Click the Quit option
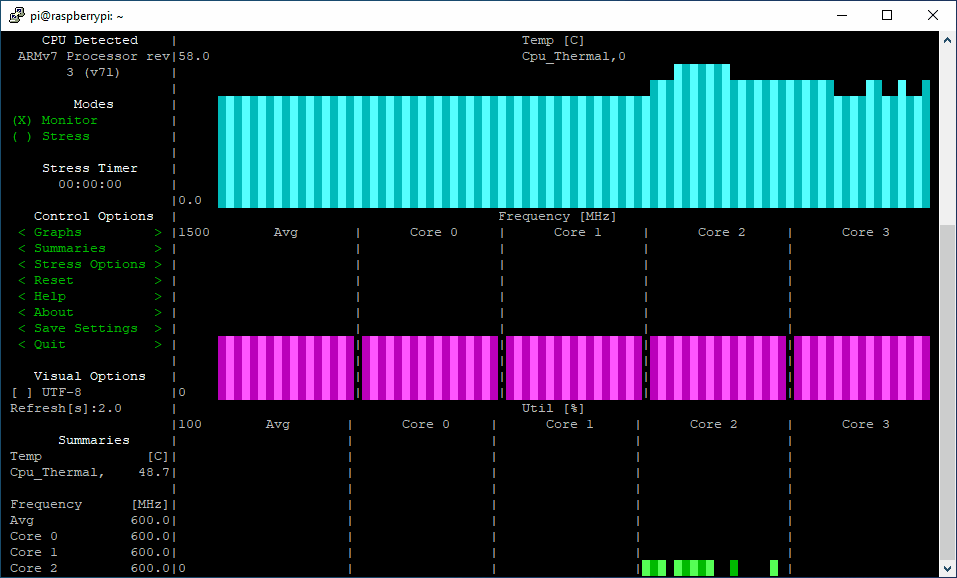The height and width of the screenshot is (578, 957). [x=90, y=344]
